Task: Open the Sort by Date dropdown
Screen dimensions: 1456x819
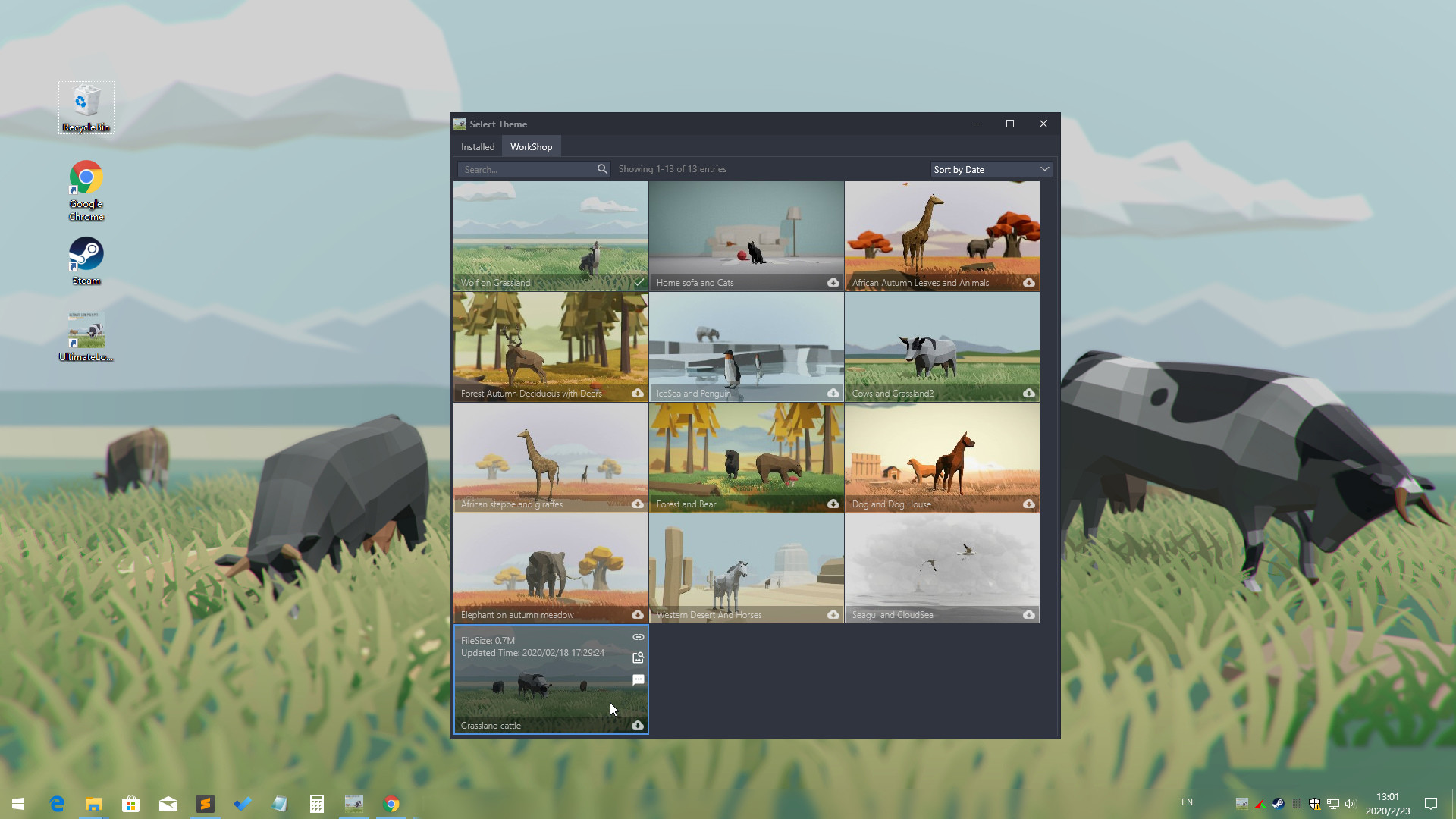Action: (990, 169)
